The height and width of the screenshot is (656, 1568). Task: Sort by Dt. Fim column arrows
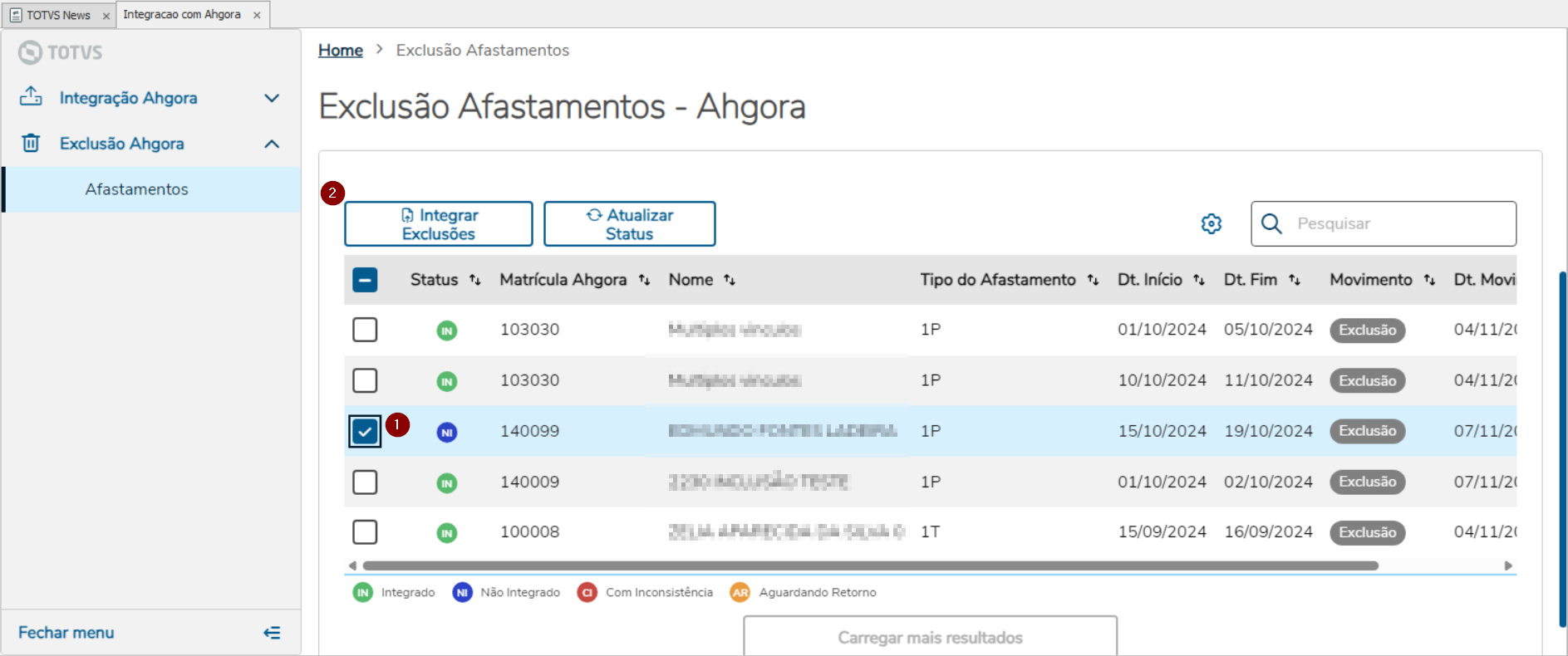click(x=1295, y=280)
